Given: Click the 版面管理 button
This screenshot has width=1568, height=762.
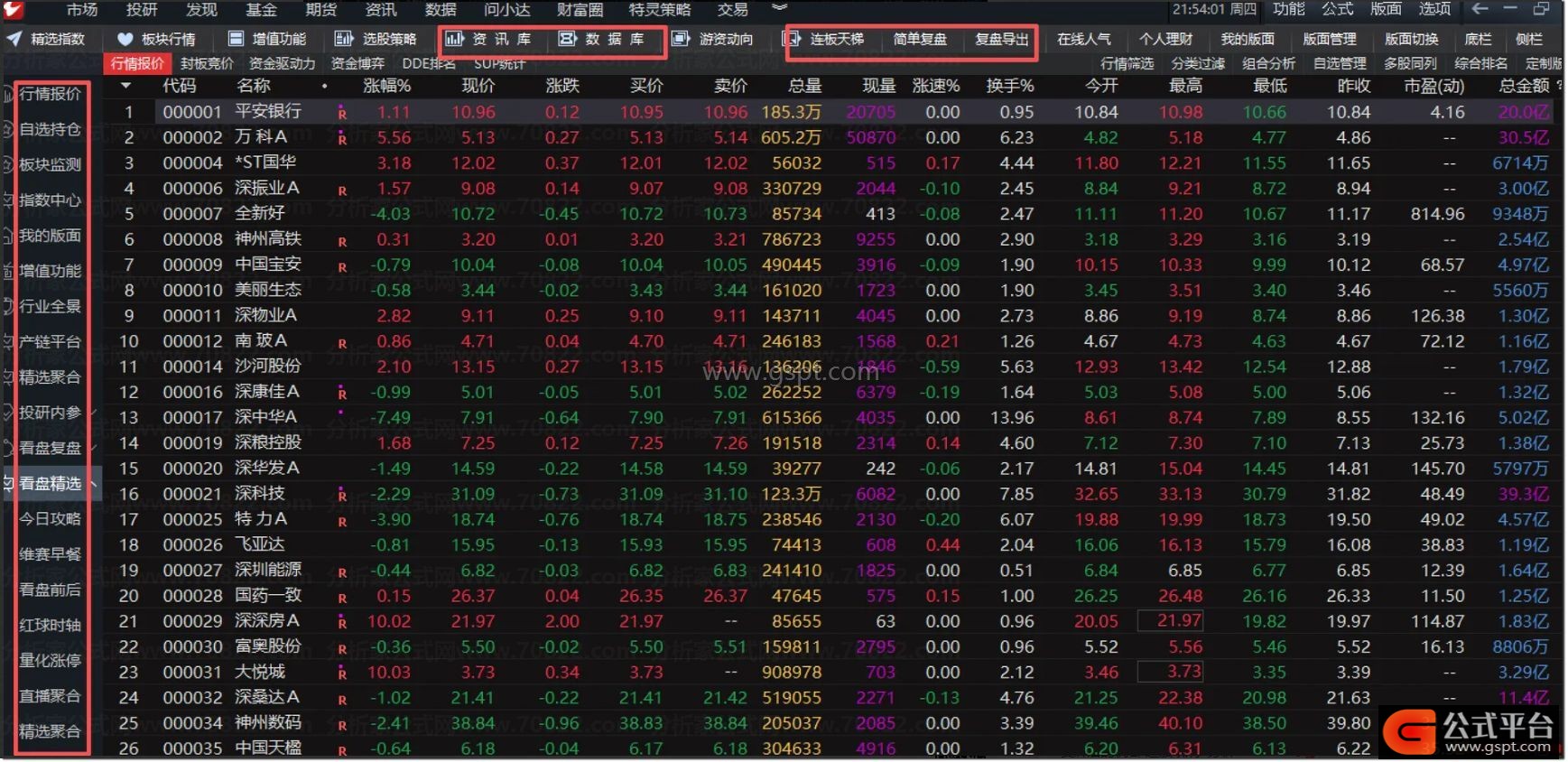Looking at the screenshot, I should (x=1329, y=39).
